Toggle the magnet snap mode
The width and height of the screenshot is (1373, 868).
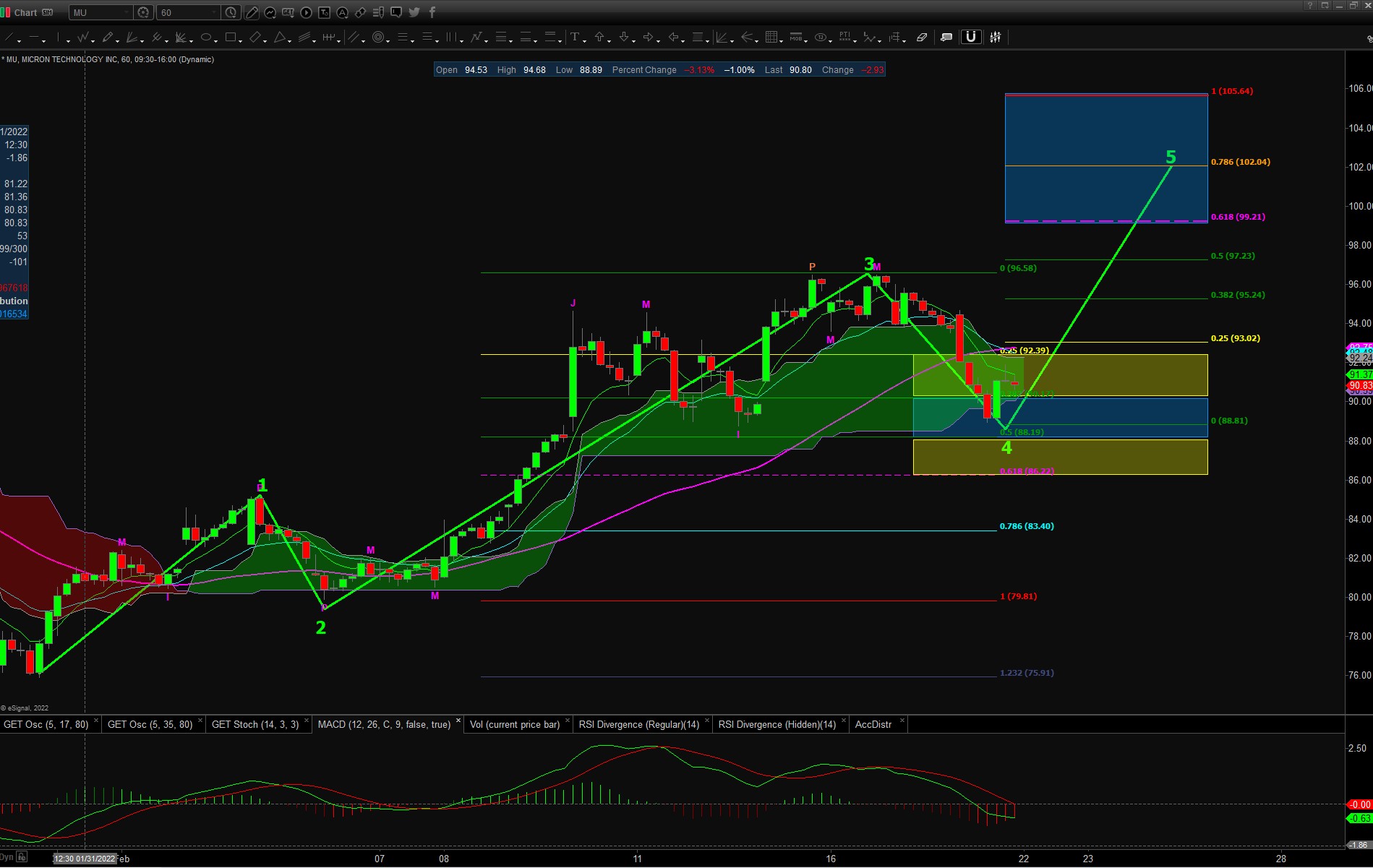coord(970,38)
